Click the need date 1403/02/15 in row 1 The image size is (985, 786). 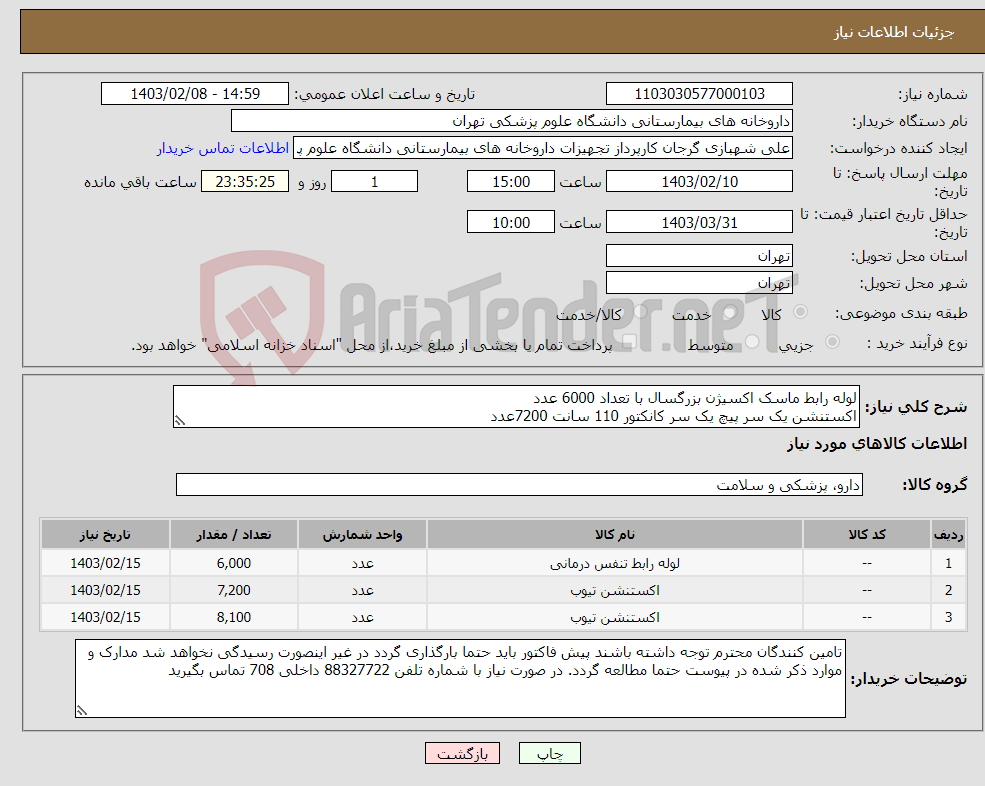[106, 564]
